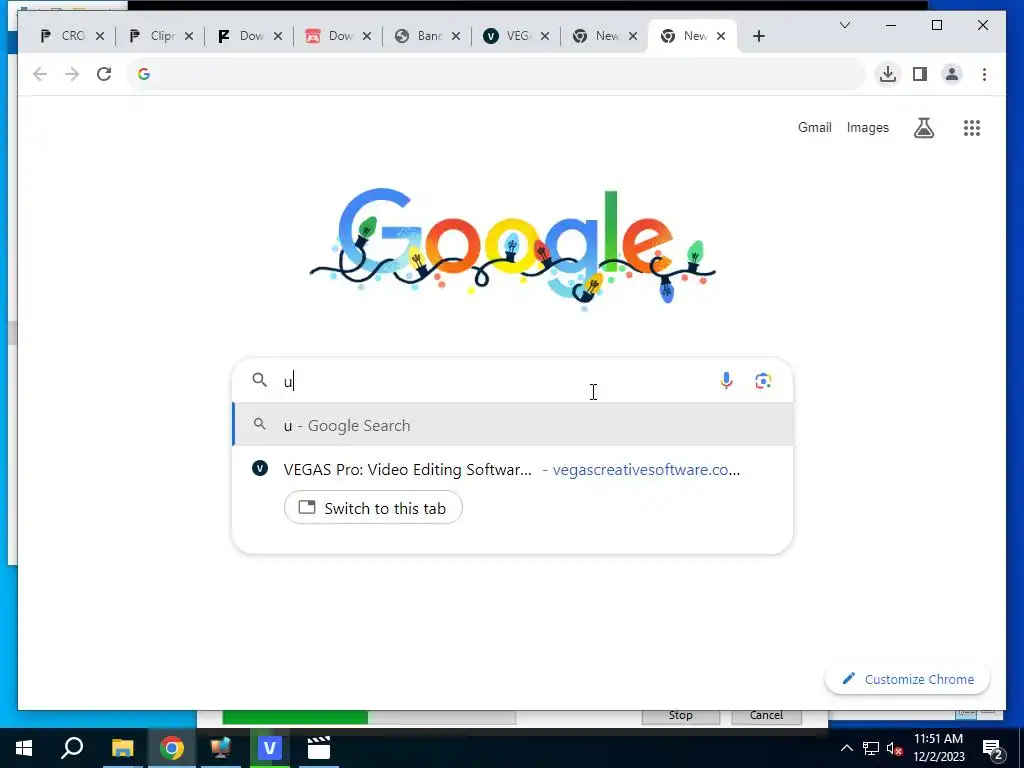Close the Clip tab

tap(189, 36)
